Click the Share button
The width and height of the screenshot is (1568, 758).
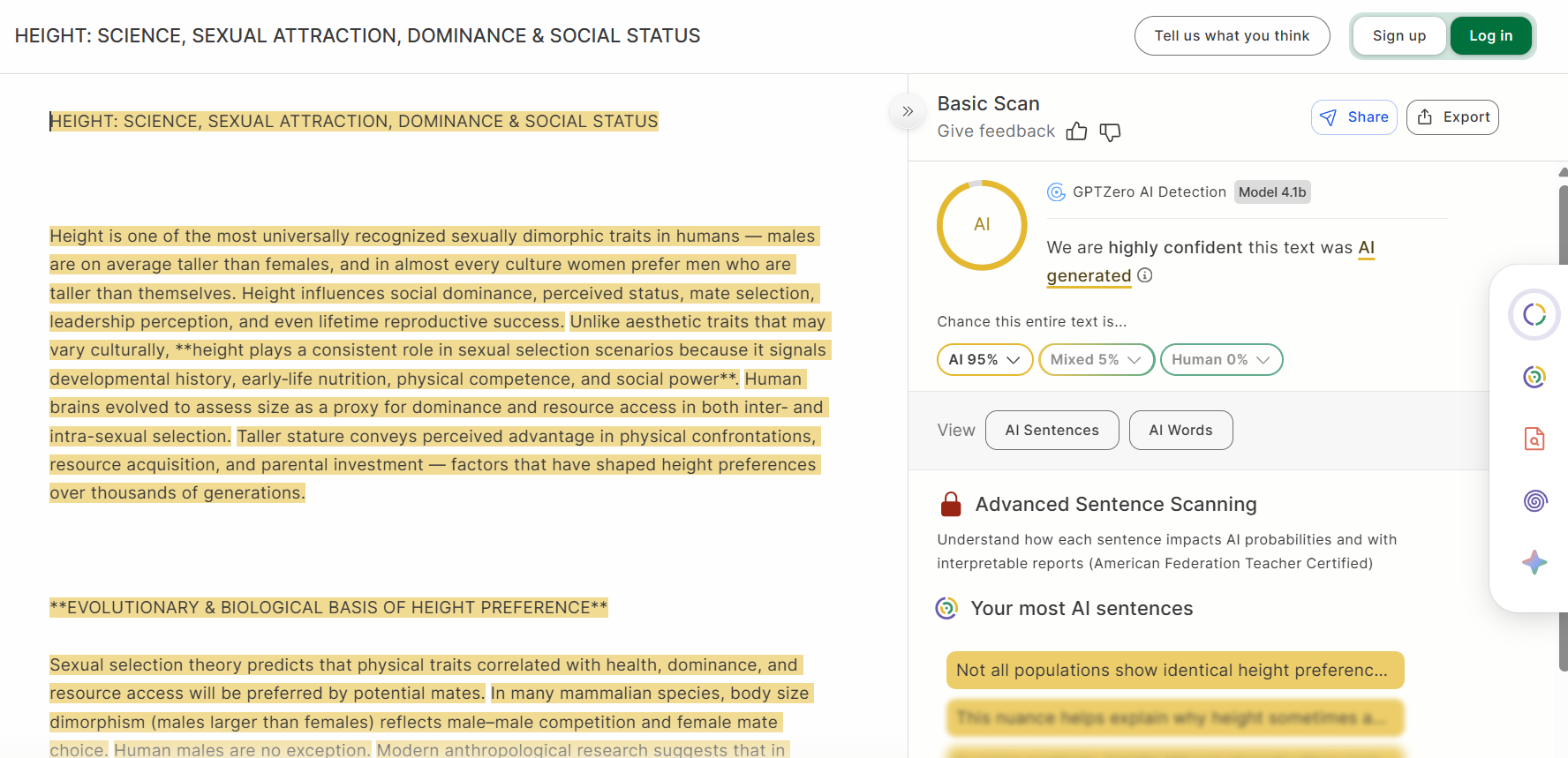1353,117
